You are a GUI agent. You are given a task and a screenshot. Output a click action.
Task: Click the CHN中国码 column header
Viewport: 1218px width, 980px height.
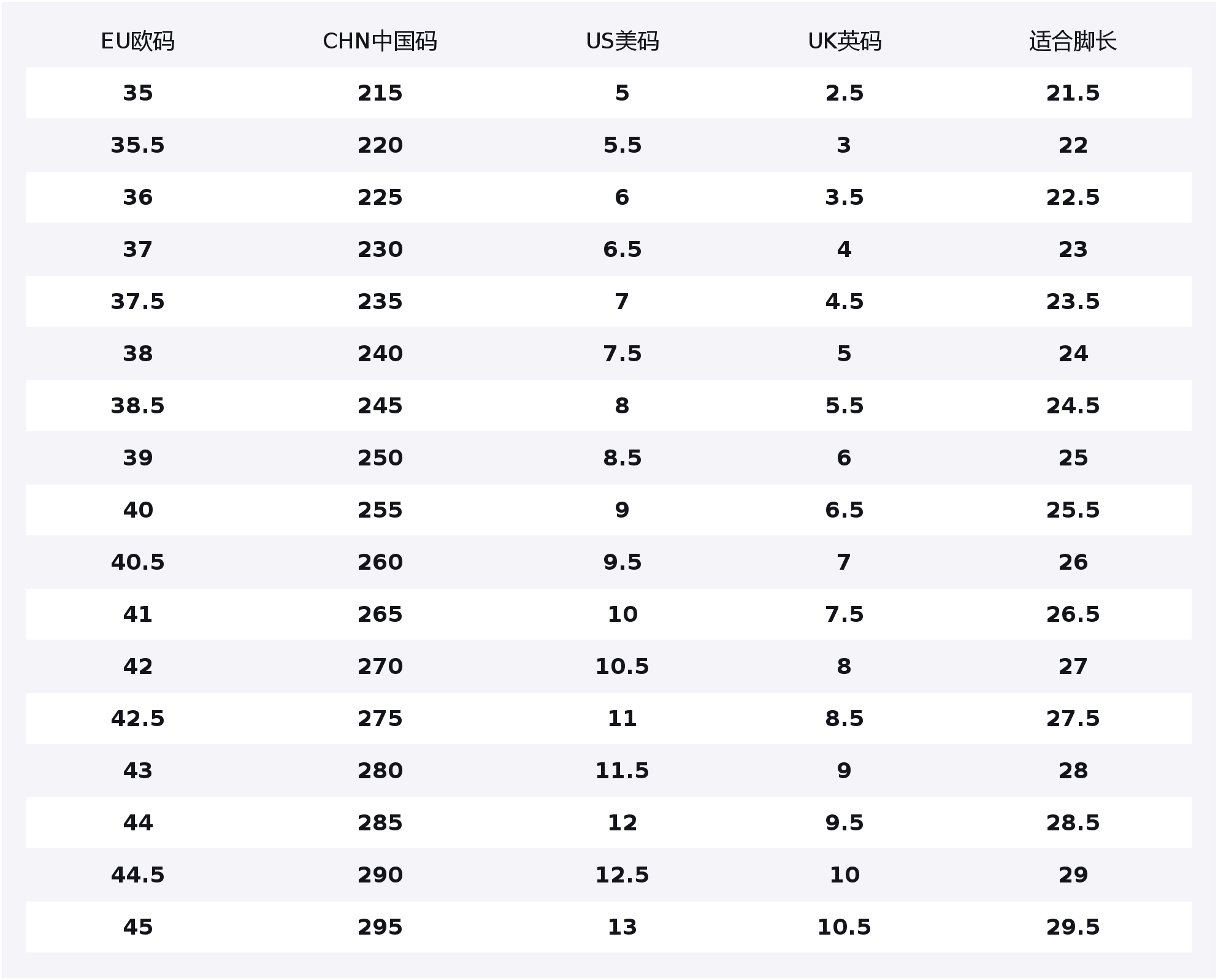[380, 42]
